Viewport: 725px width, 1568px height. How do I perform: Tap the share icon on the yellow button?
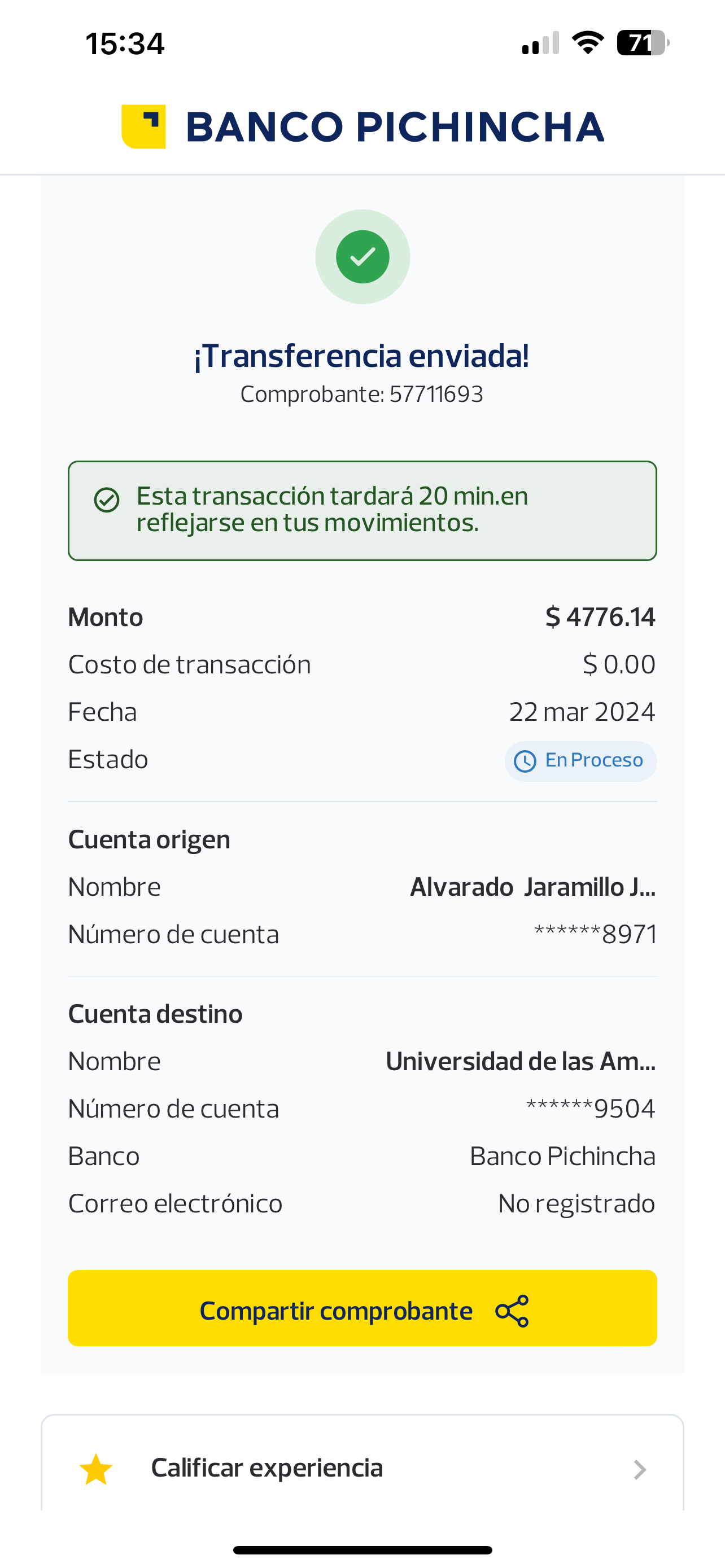pos(512,1311)
